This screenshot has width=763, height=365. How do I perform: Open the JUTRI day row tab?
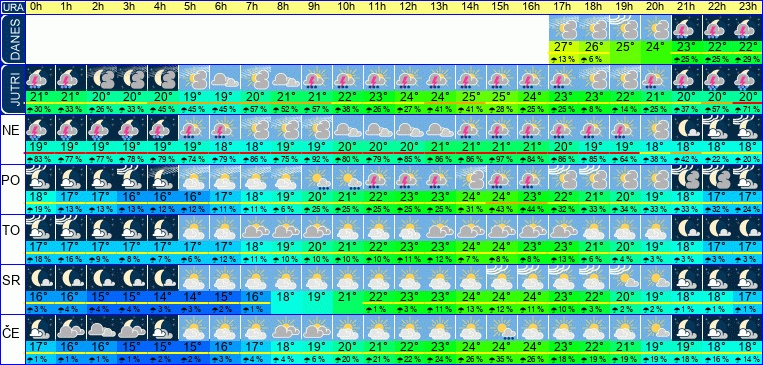(x=13, y=90)
